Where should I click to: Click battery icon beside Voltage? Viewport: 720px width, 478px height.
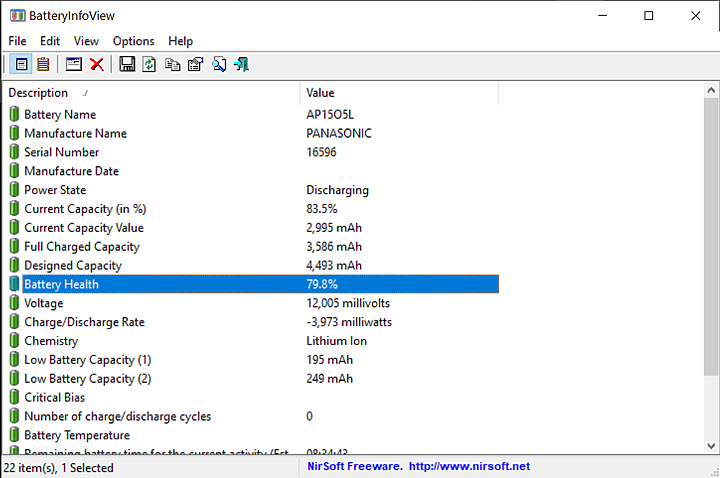(15, 303)
